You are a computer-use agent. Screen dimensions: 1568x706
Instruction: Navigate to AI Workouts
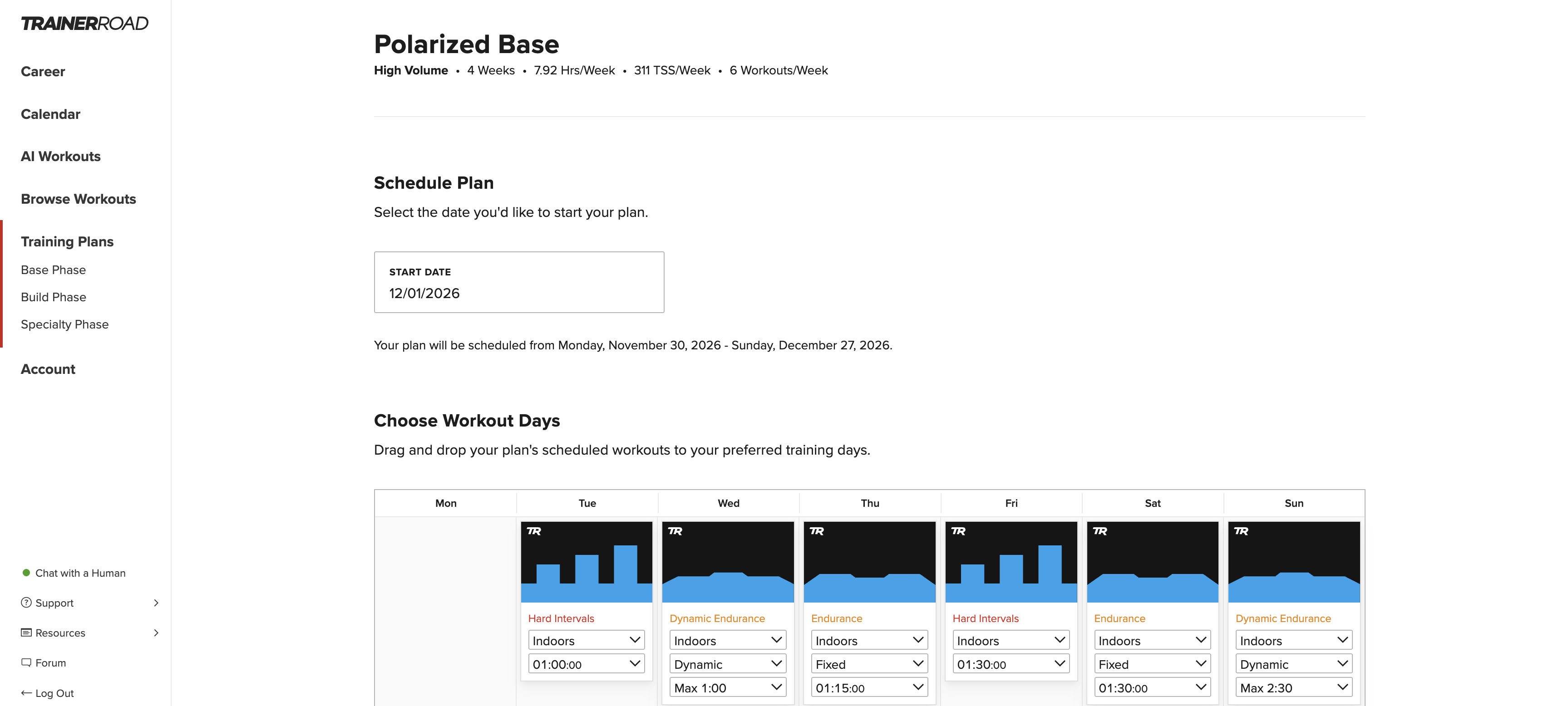click(61, 157)
